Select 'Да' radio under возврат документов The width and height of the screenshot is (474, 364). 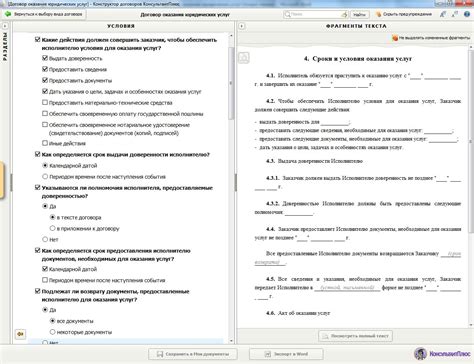click(x=45, y=310)
